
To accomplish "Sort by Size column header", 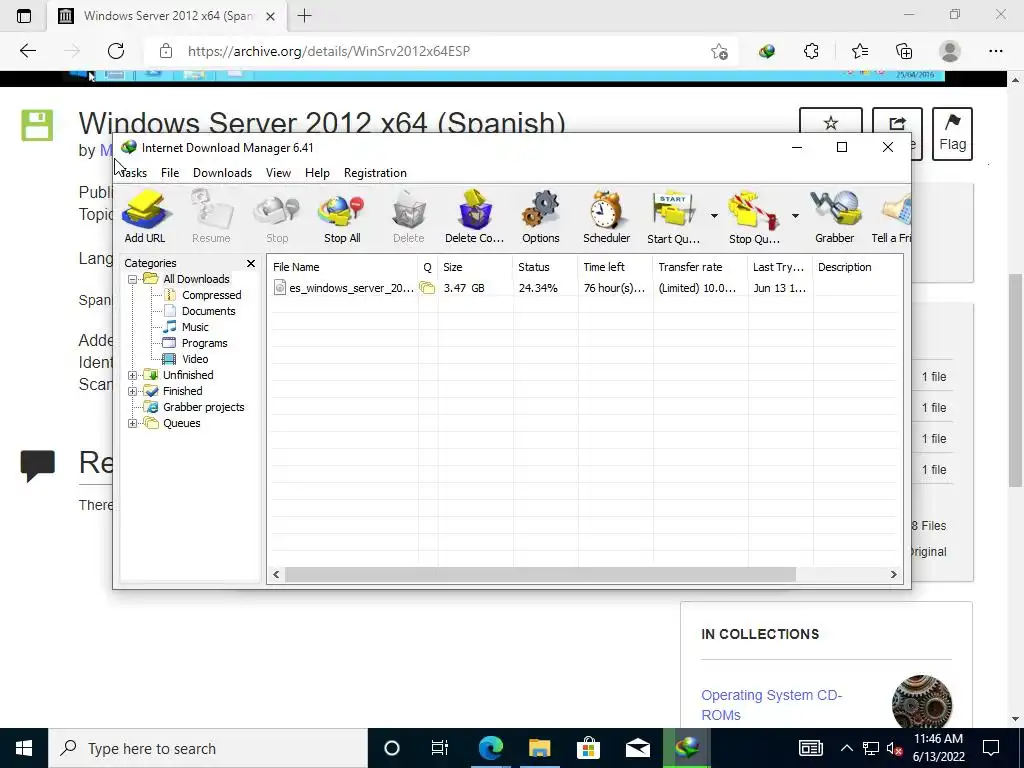I will (475, 267).
